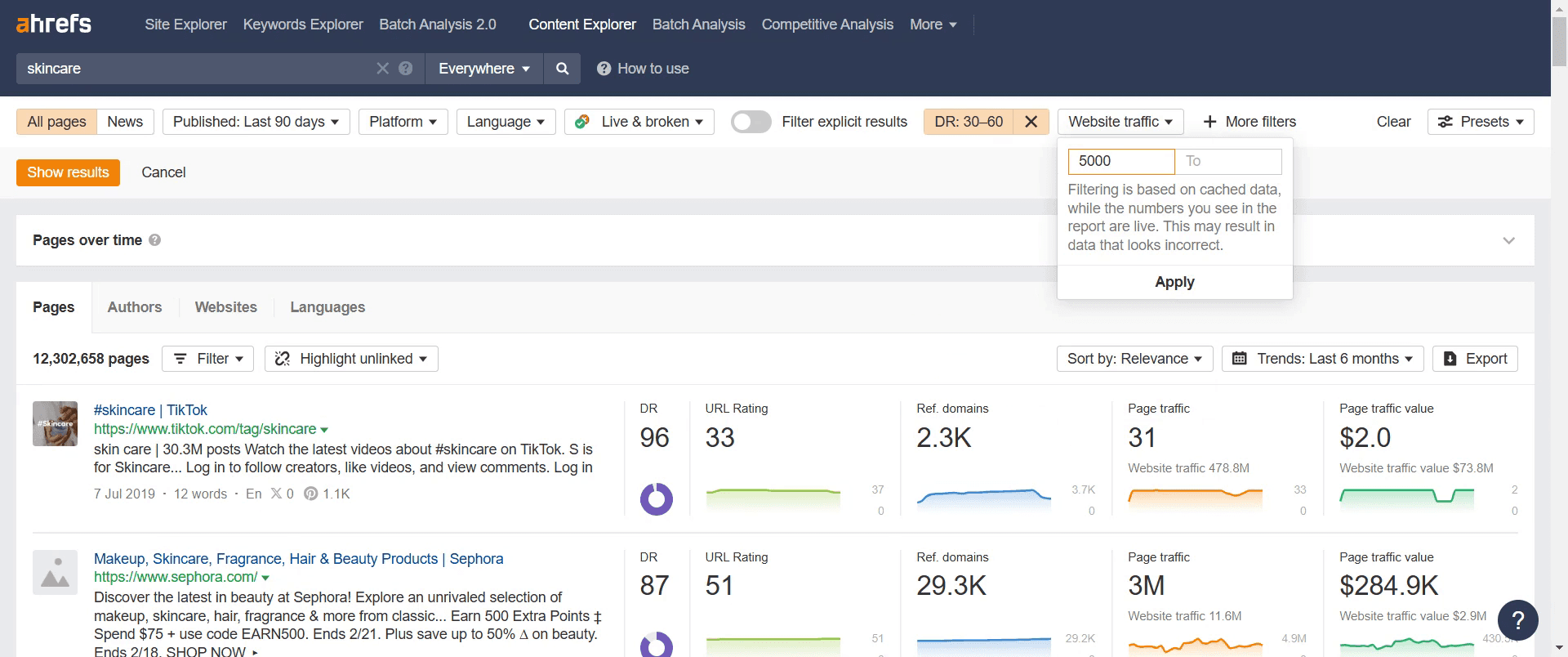Click the Website traffic To input field
The height and width of the screenshot is (657, 1568).
(x=1228, y=161)
